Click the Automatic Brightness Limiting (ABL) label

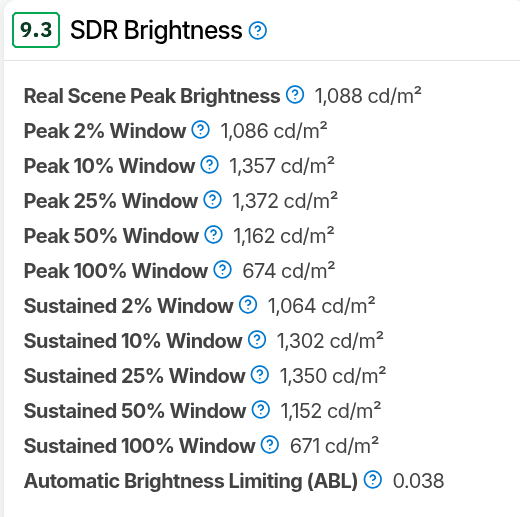point(191,481)
